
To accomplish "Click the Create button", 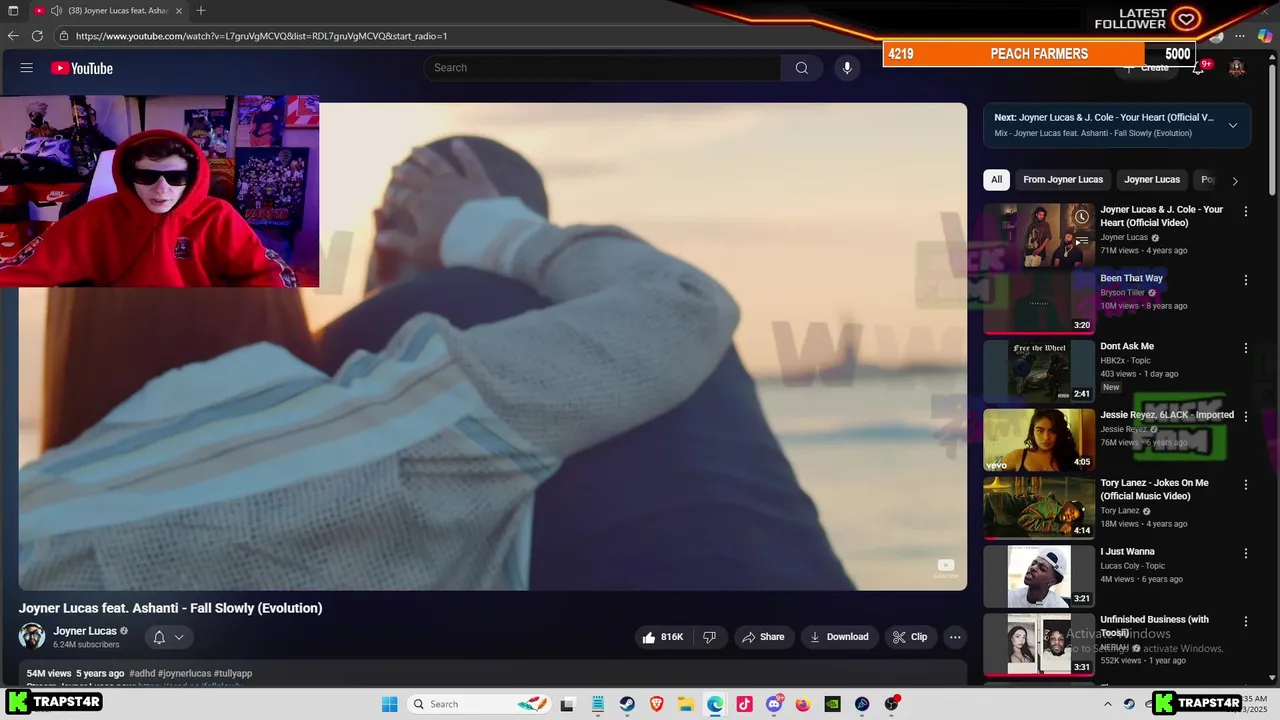I will (x=1146, y=68).
